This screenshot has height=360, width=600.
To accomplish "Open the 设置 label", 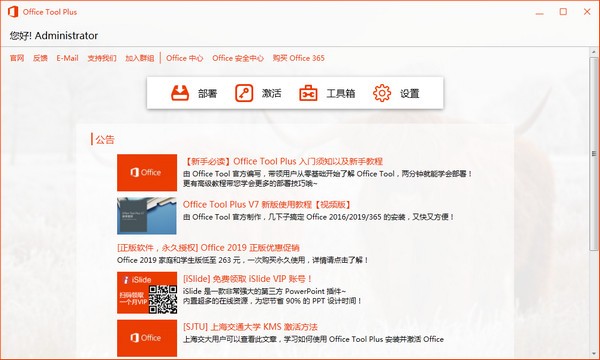I will [x=409, y=93].
